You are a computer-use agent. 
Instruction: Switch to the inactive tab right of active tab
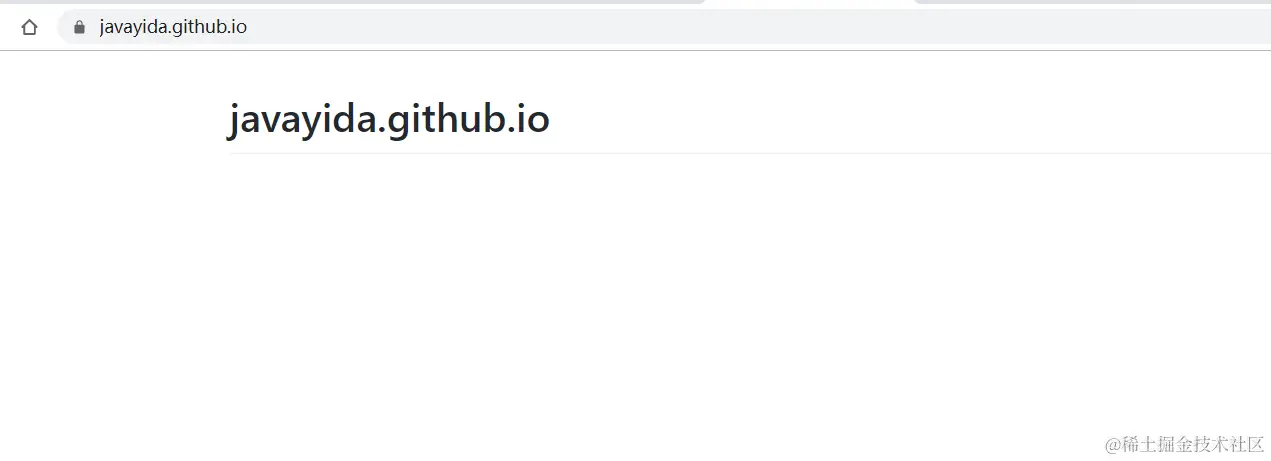pyautogui.click(x=1095, y=2)
